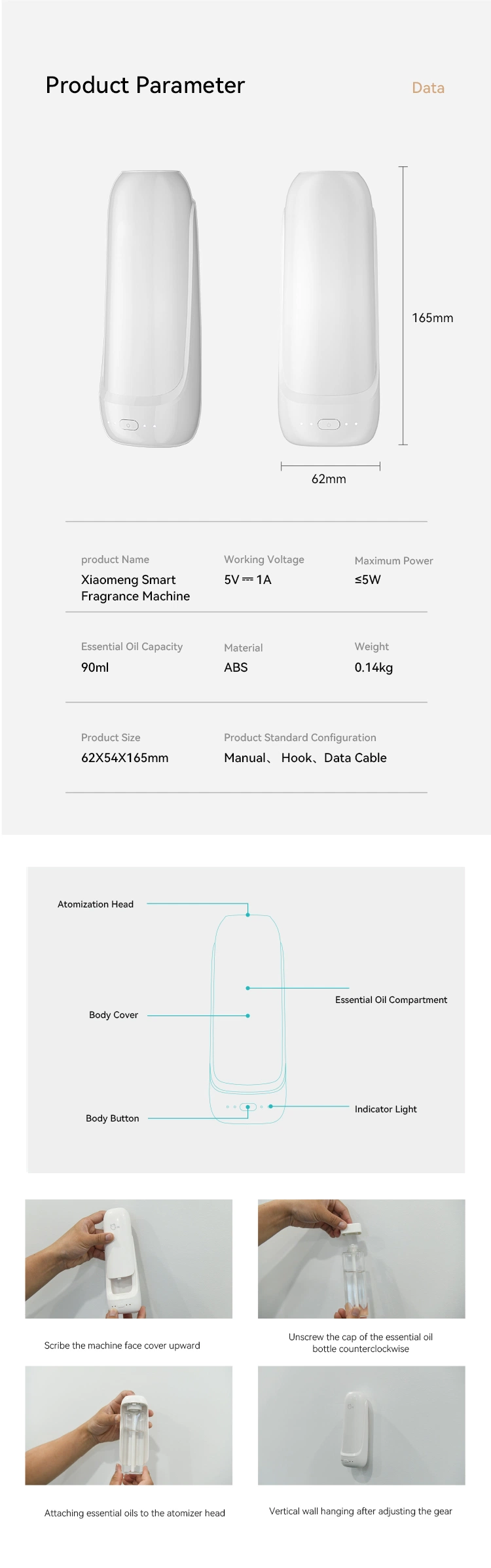491x1568 pixels.
Task: Click the front-view fragrance machine image
Action: 329,309
